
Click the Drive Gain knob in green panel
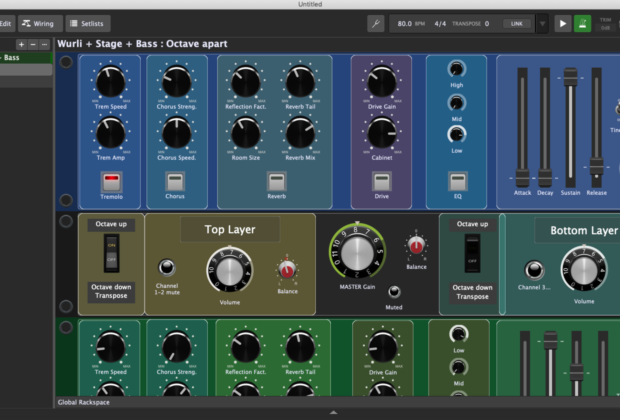pos(382,347)
